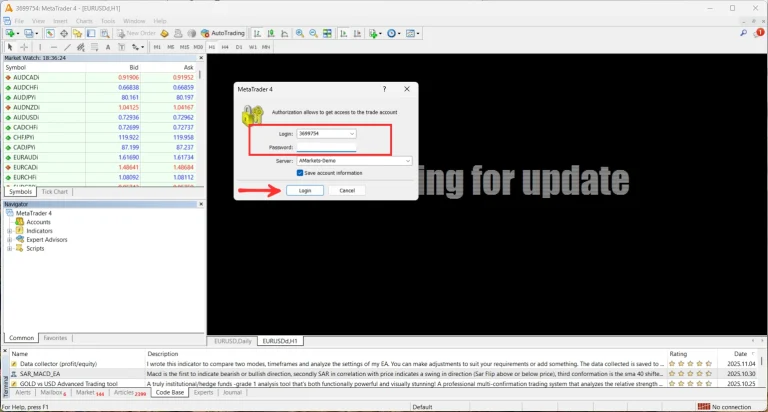The width and height of the screenshot is (768, 412).
Task: Switch timeframe to H4
Action: [225, 47]
